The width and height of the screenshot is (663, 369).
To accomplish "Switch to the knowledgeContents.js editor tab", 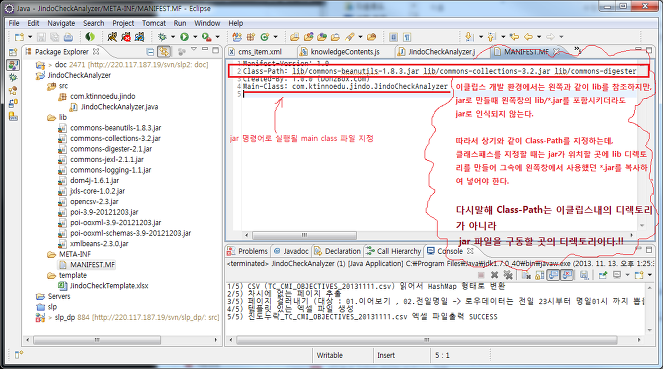I will coord(340,52).
